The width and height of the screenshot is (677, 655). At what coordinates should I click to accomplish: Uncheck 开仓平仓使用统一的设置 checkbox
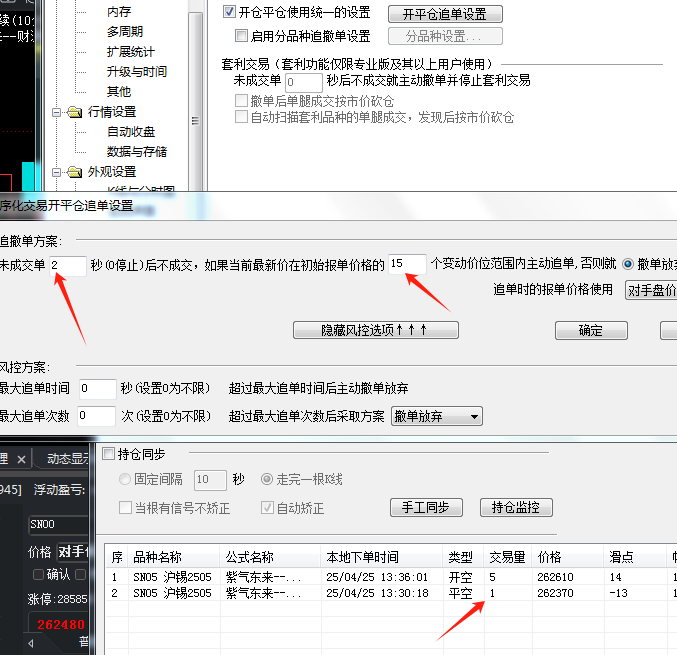229,12
